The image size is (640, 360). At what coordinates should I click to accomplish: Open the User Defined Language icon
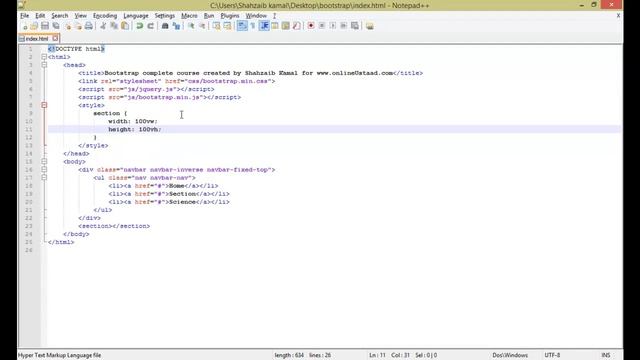pos(275,26)
